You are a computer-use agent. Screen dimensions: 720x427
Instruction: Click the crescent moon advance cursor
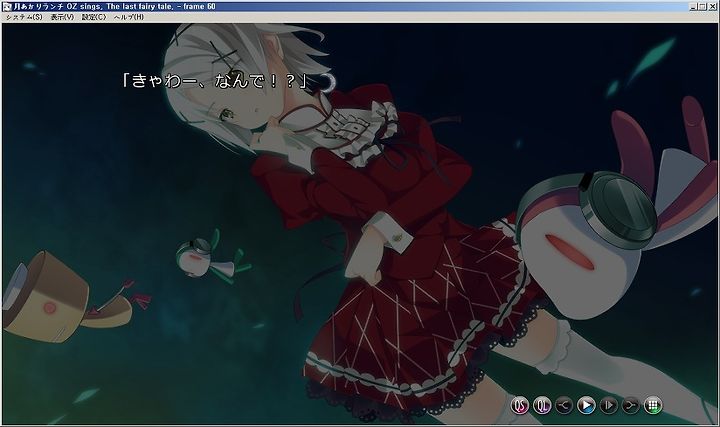(329, 83)
